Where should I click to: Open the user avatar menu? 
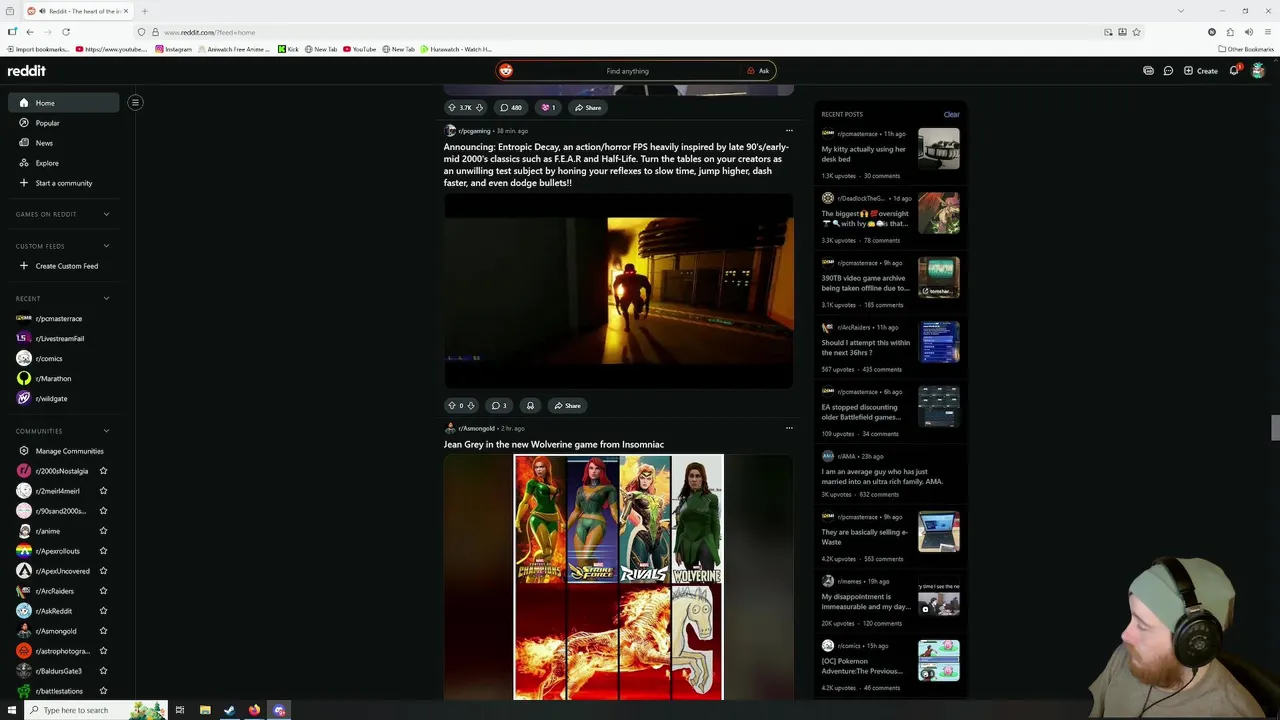pyautogui.click(x=1258, y=71)
